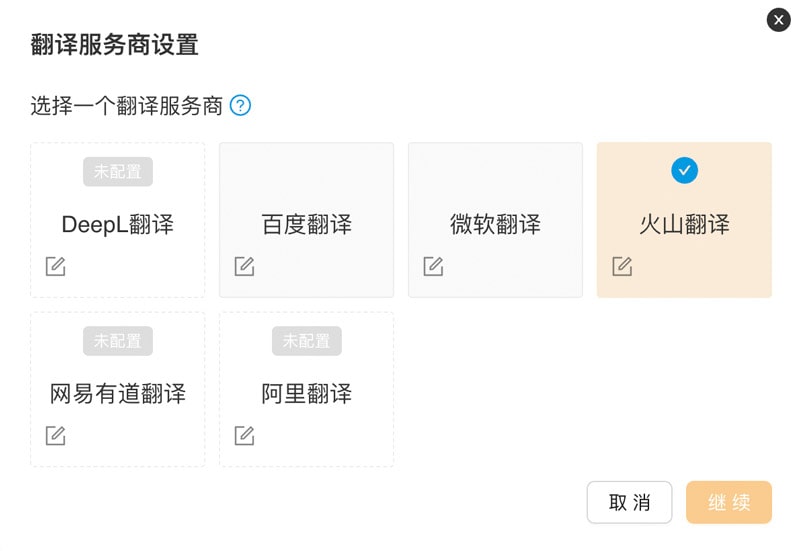The width and height of the screenshot is (800, 551).
Task: Click the blue checkmark on 火山翻译
Action: pos(684,171)
